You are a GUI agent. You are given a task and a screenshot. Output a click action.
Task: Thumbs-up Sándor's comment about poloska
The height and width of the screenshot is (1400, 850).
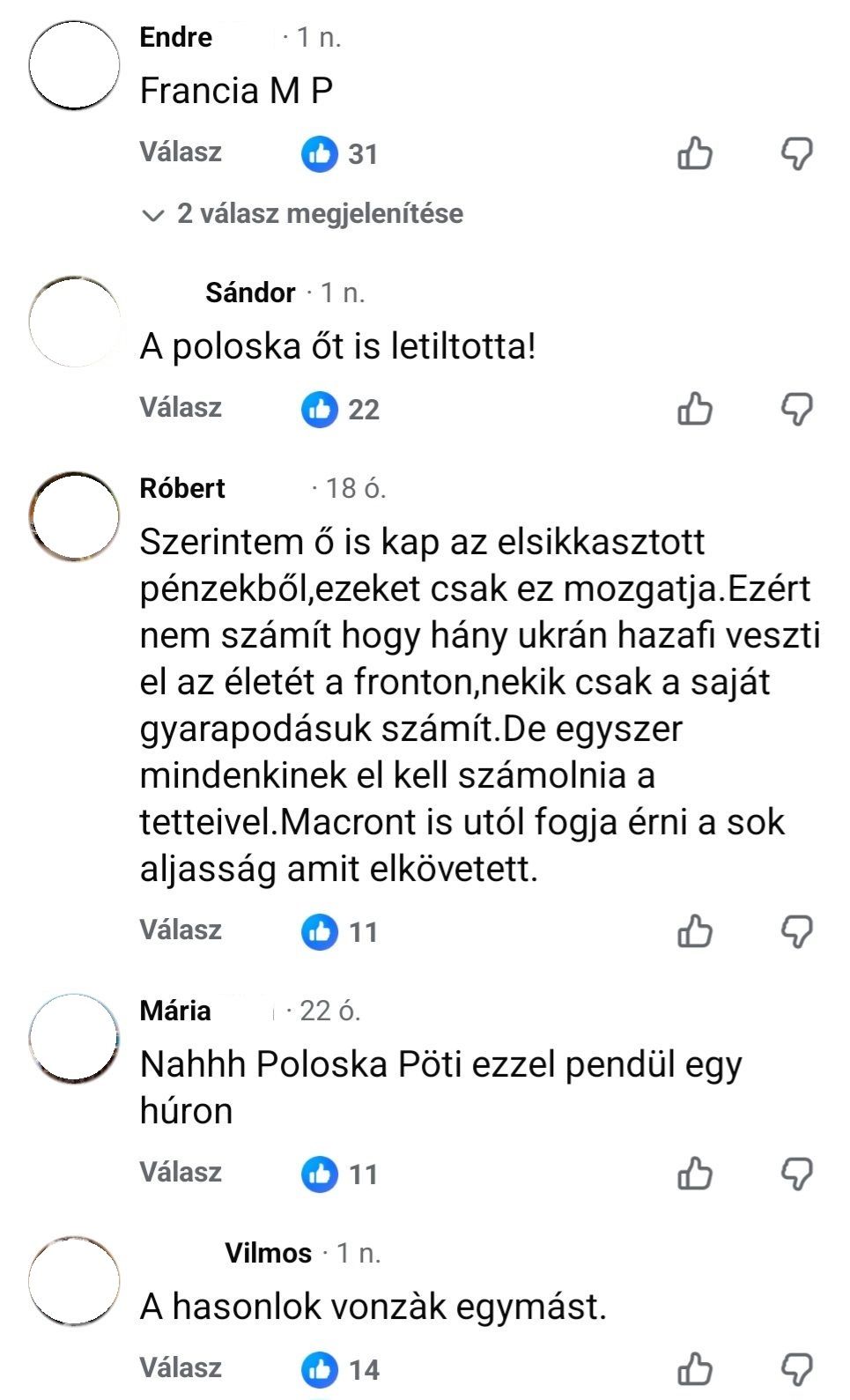click(695, 410)
